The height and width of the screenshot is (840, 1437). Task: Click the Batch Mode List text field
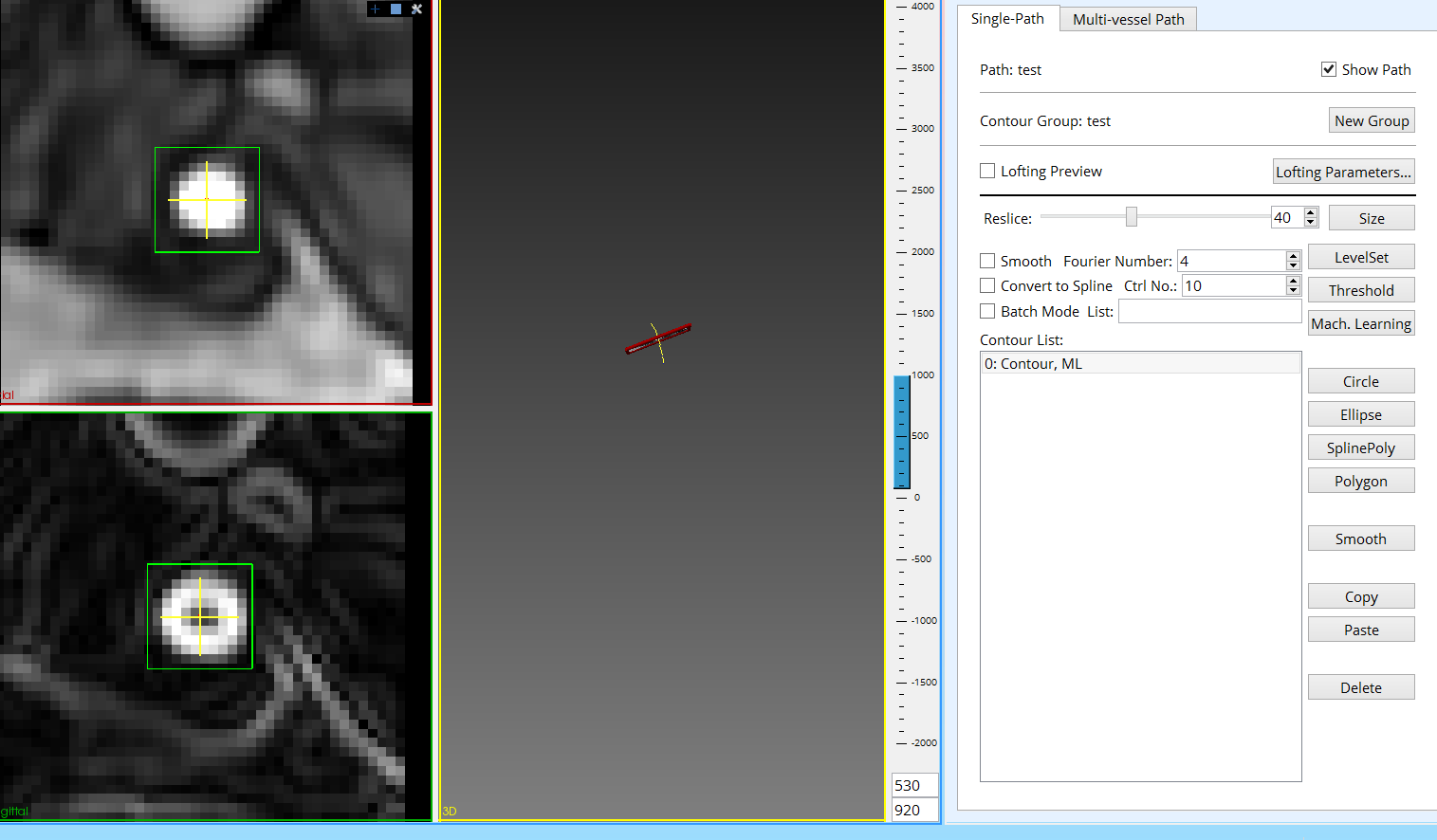[1209, 311]
